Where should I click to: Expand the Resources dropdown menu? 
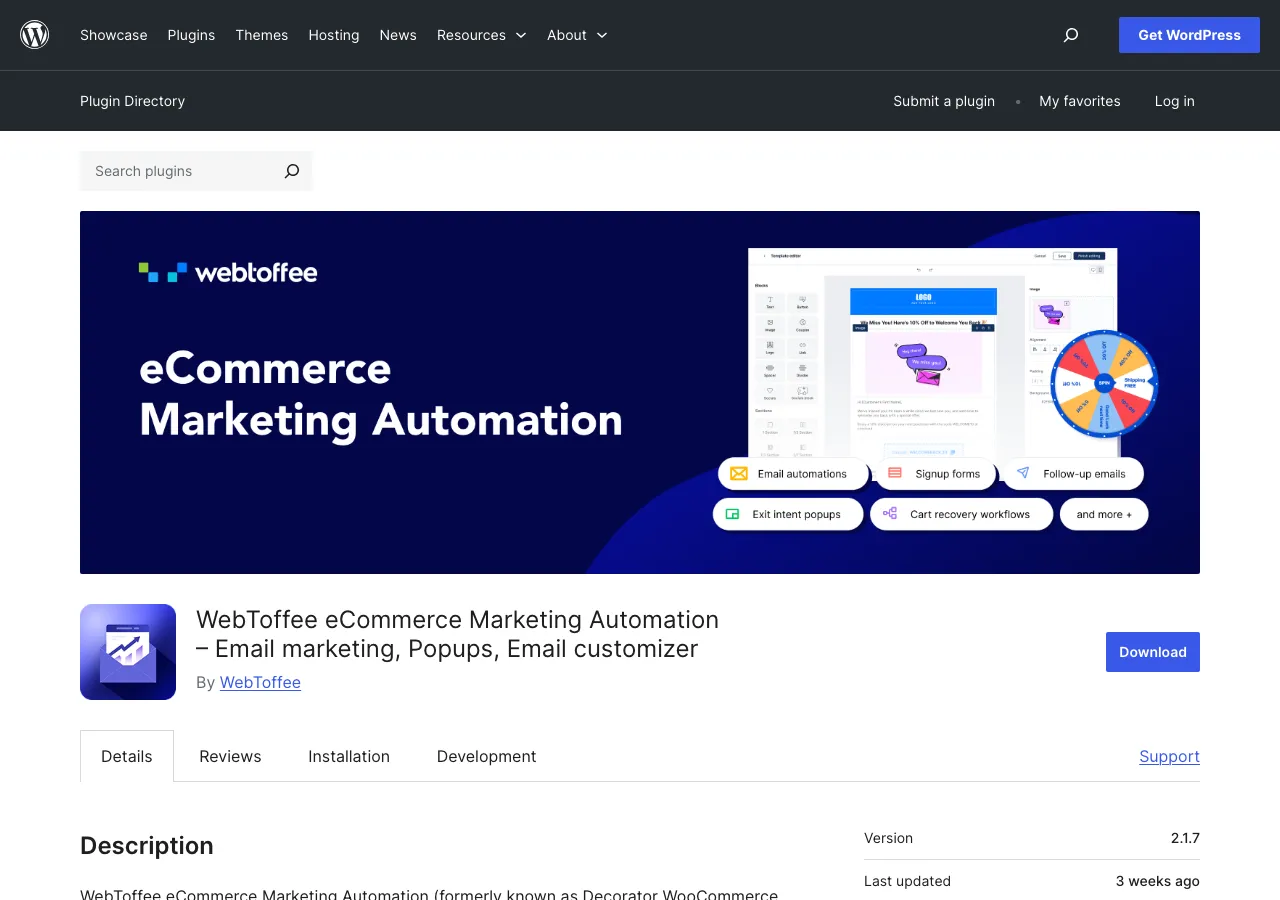point(481,35)
